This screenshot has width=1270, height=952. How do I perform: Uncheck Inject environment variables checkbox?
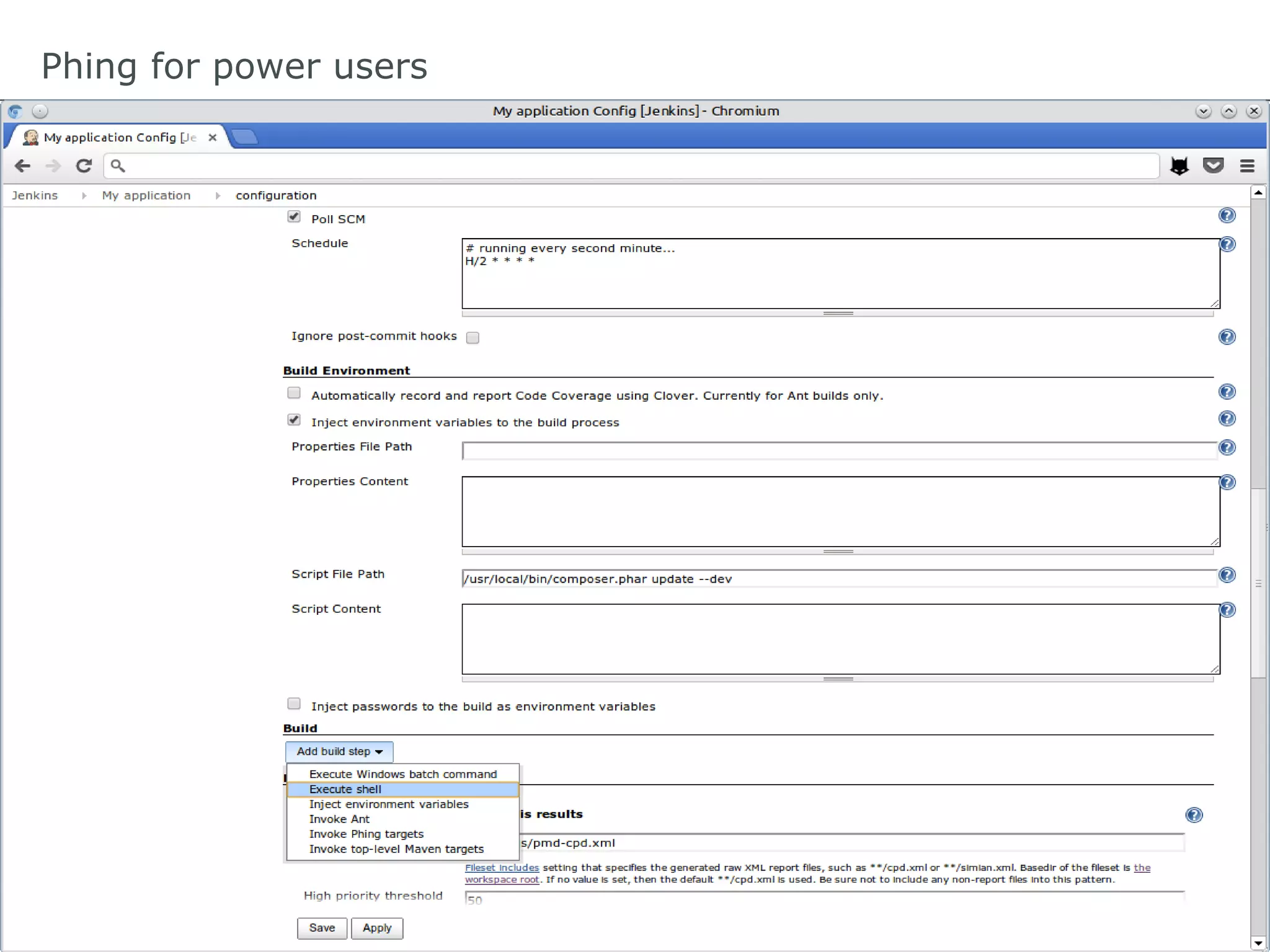[x=294, y=420]
